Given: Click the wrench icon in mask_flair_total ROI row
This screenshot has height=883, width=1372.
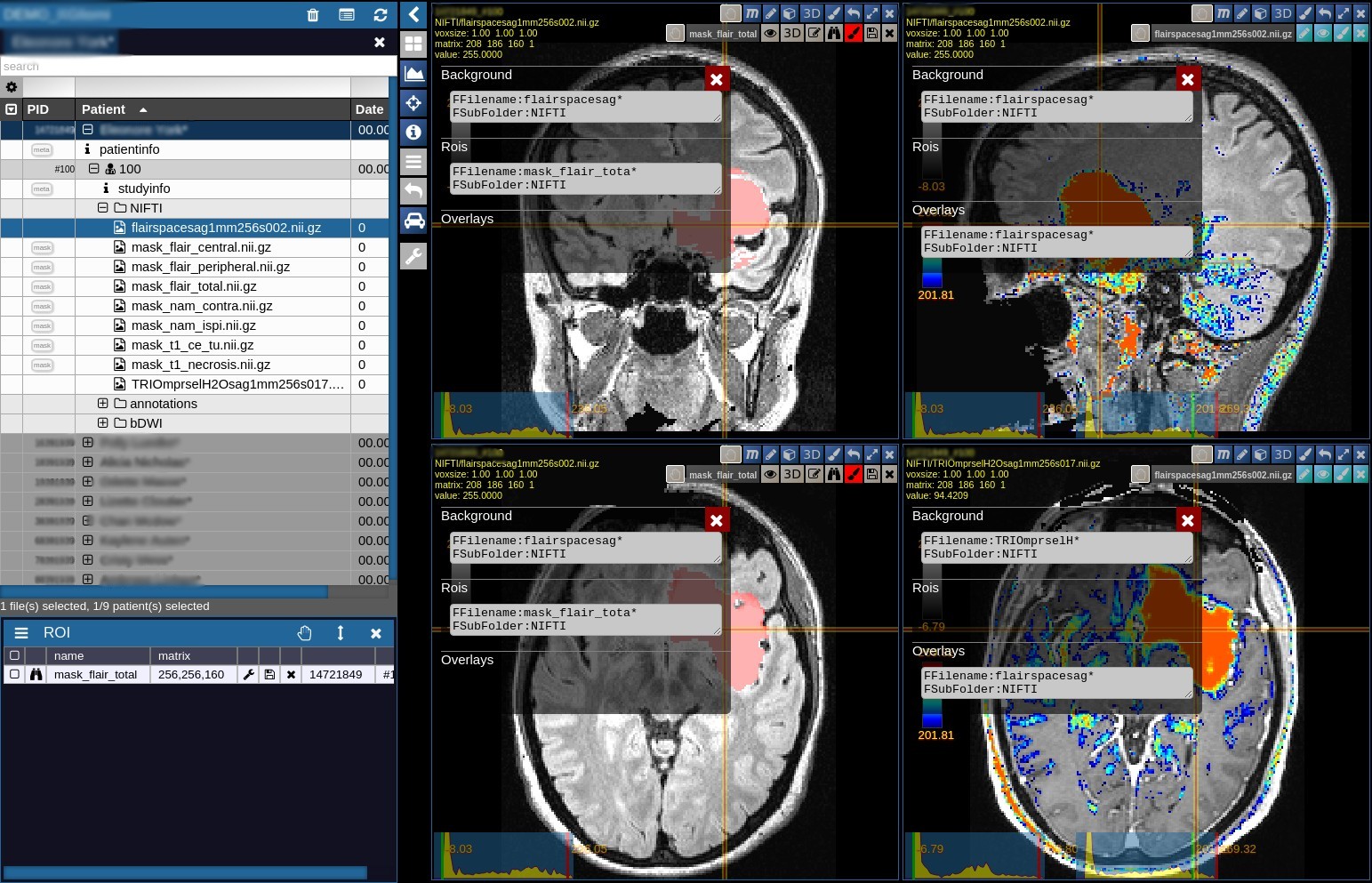Looking at the screenshot, I should [x=249, y=675].
